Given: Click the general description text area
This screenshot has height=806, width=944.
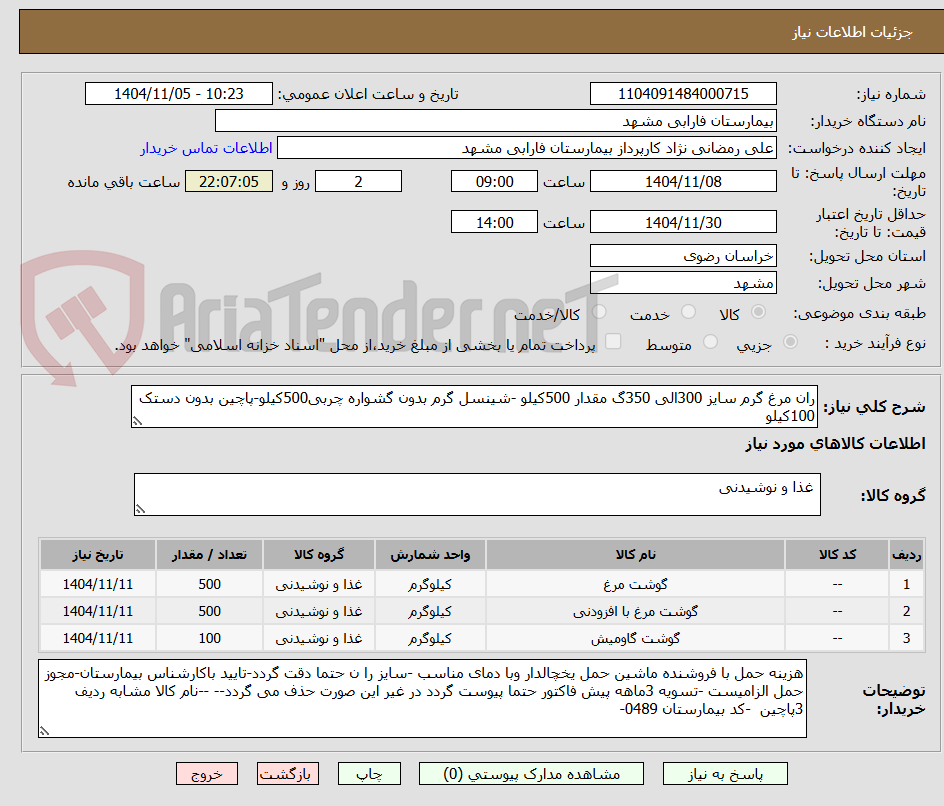Looking at the screenshot, I should [x=474, y=407].
